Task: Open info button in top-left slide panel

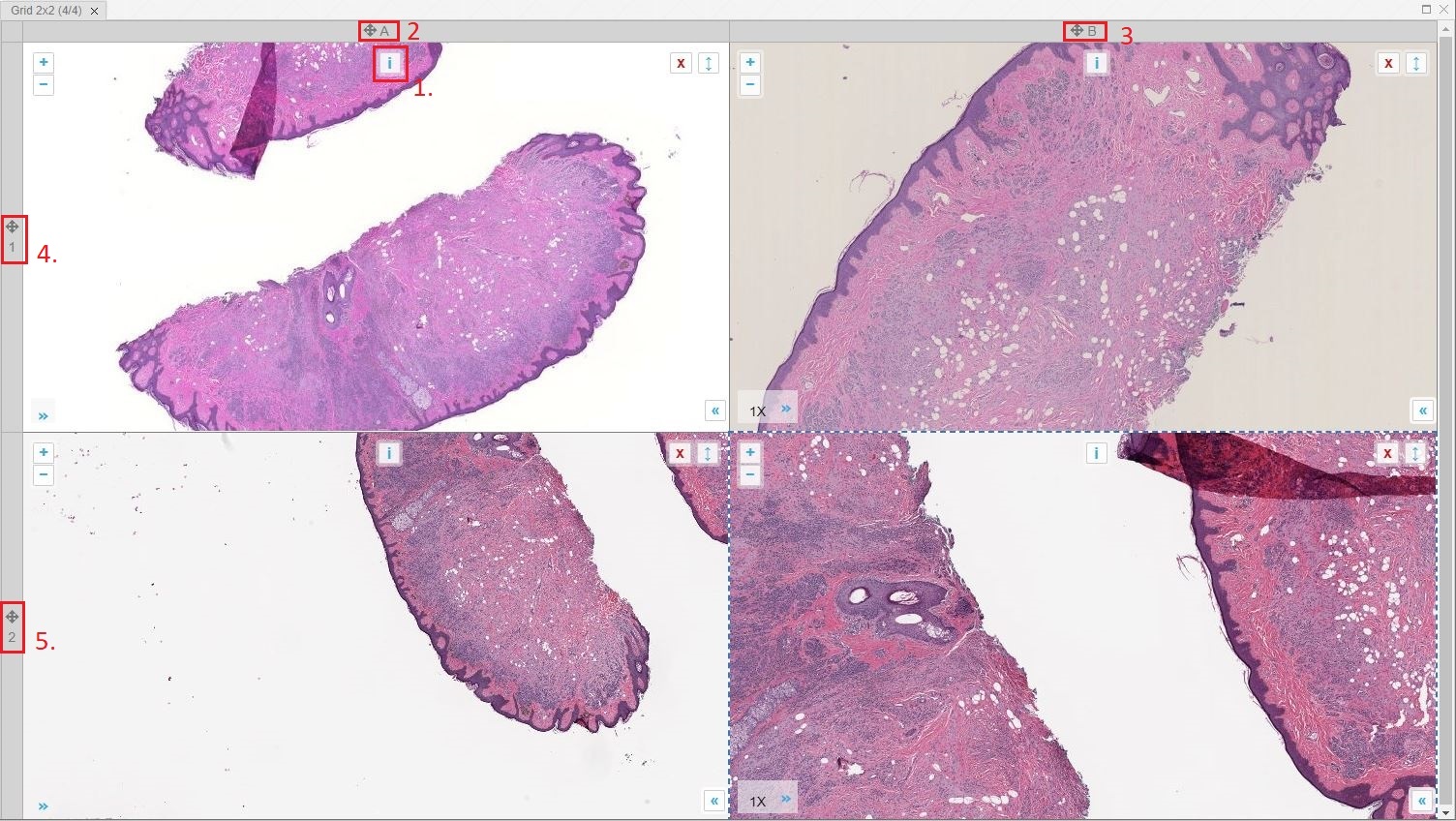Action: [x=389, y=63]
